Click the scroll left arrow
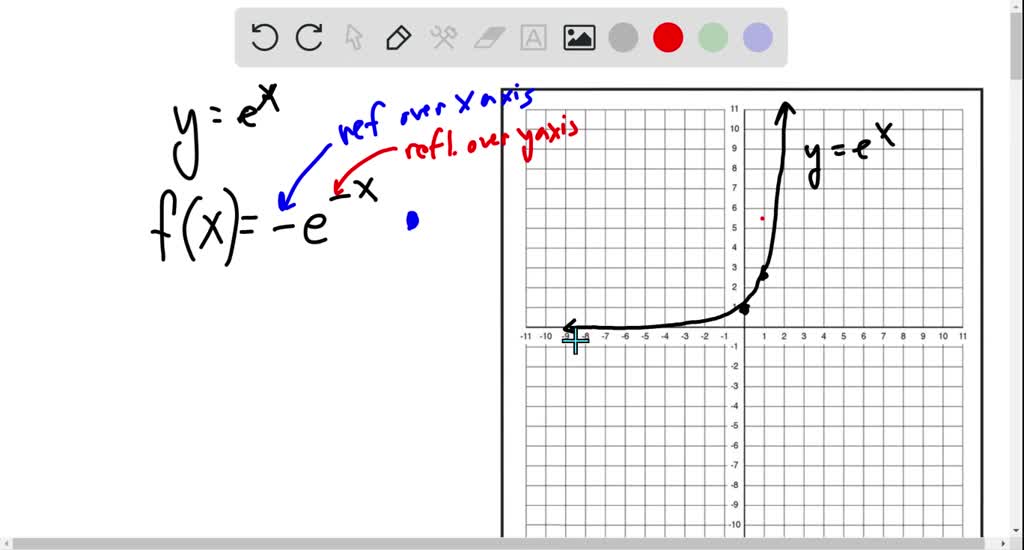Screen dimensions: 1024x550 point(6,543)
